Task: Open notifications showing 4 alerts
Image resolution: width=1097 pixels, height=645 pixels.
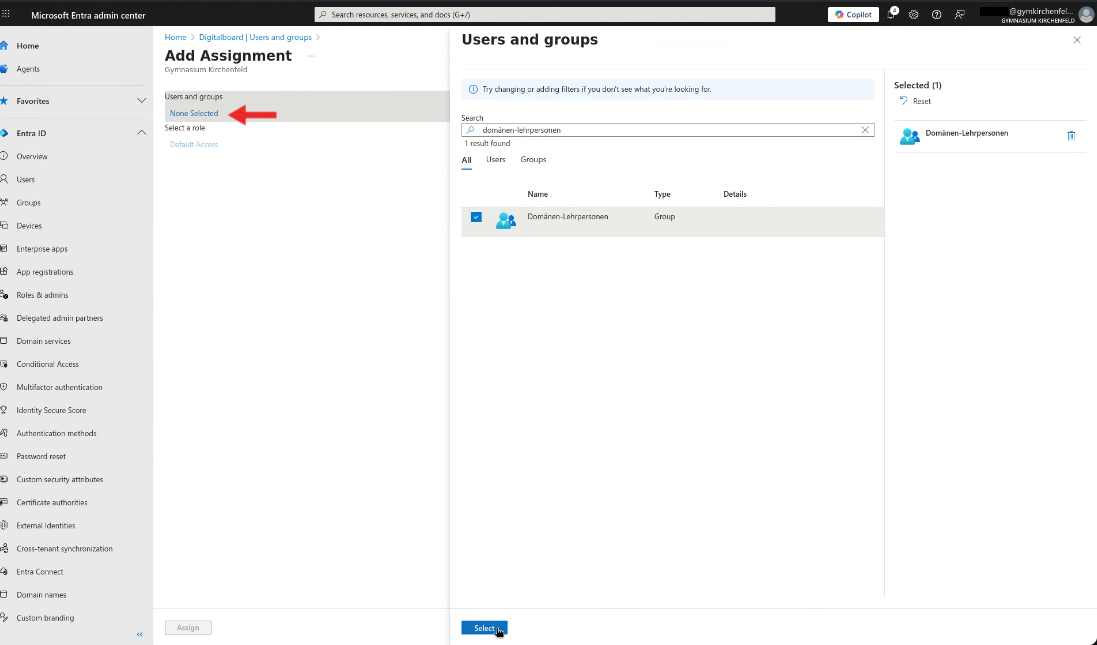Action: pyautogui.click(x=889, y=14)
